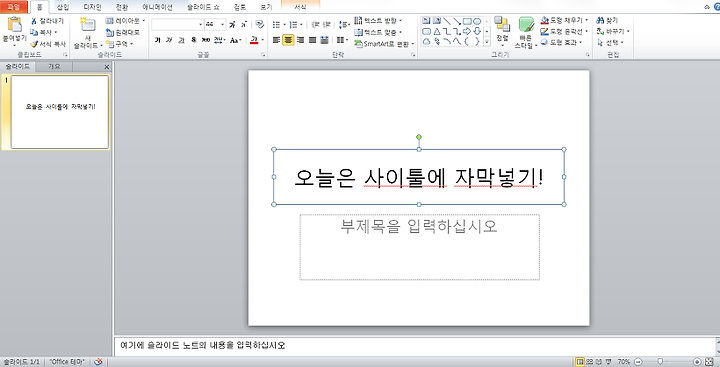
Task: Click the Arrange (정렬) button
Action: tap(502, 32)
